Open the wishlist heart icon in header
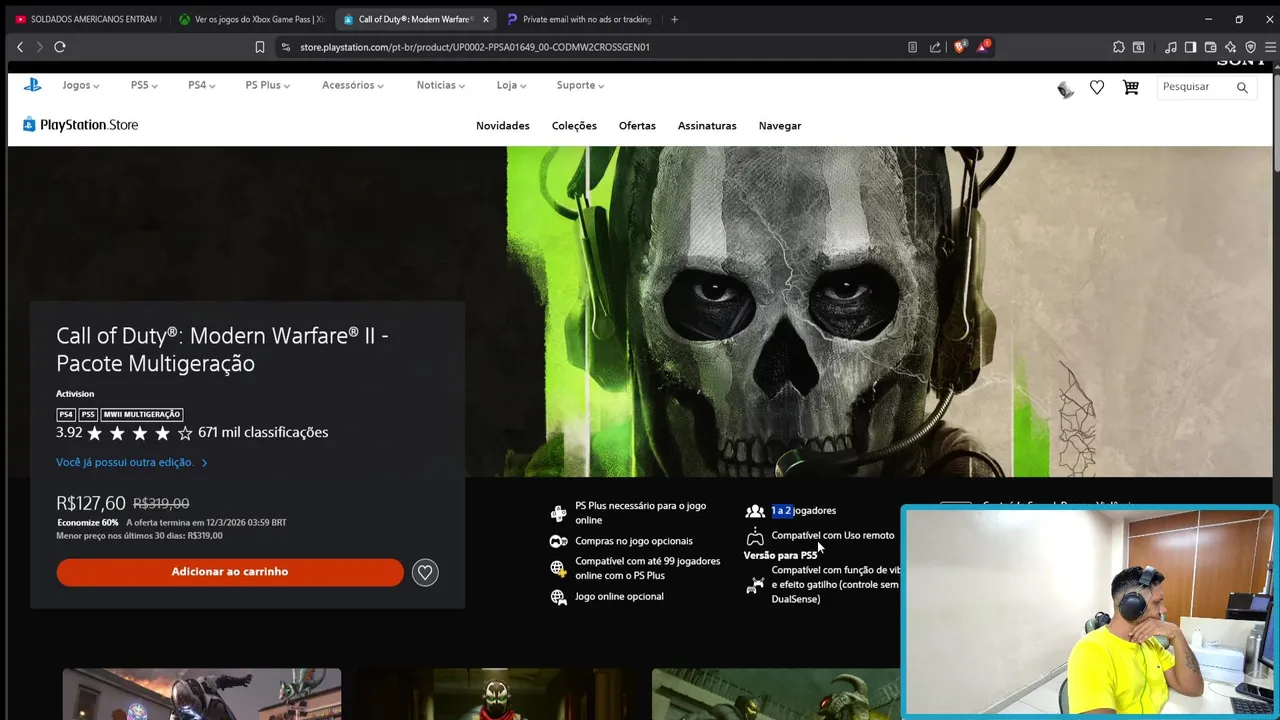1280x720 pixels. point(1097,88)
